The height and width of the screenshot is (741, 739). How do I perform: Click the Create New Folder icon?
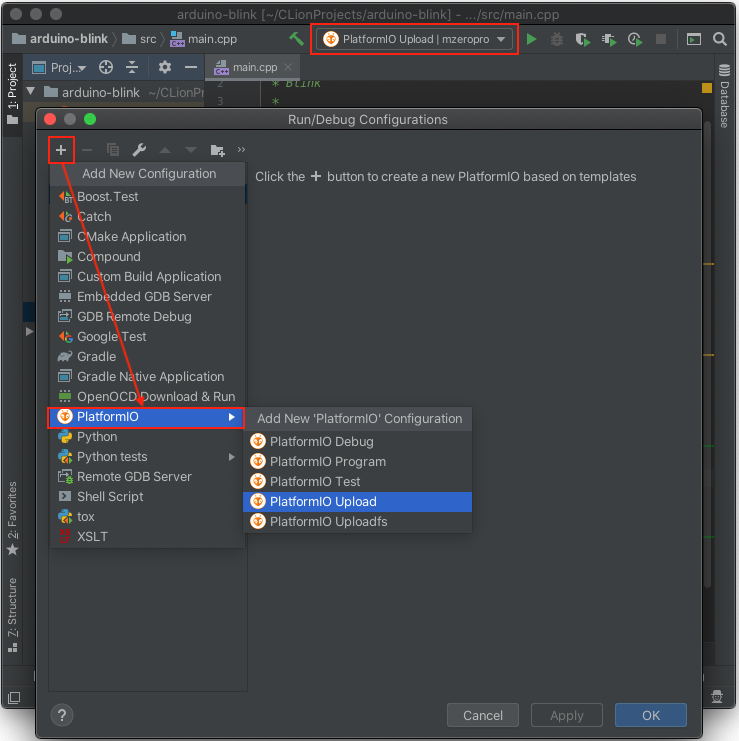pos(217,150)
